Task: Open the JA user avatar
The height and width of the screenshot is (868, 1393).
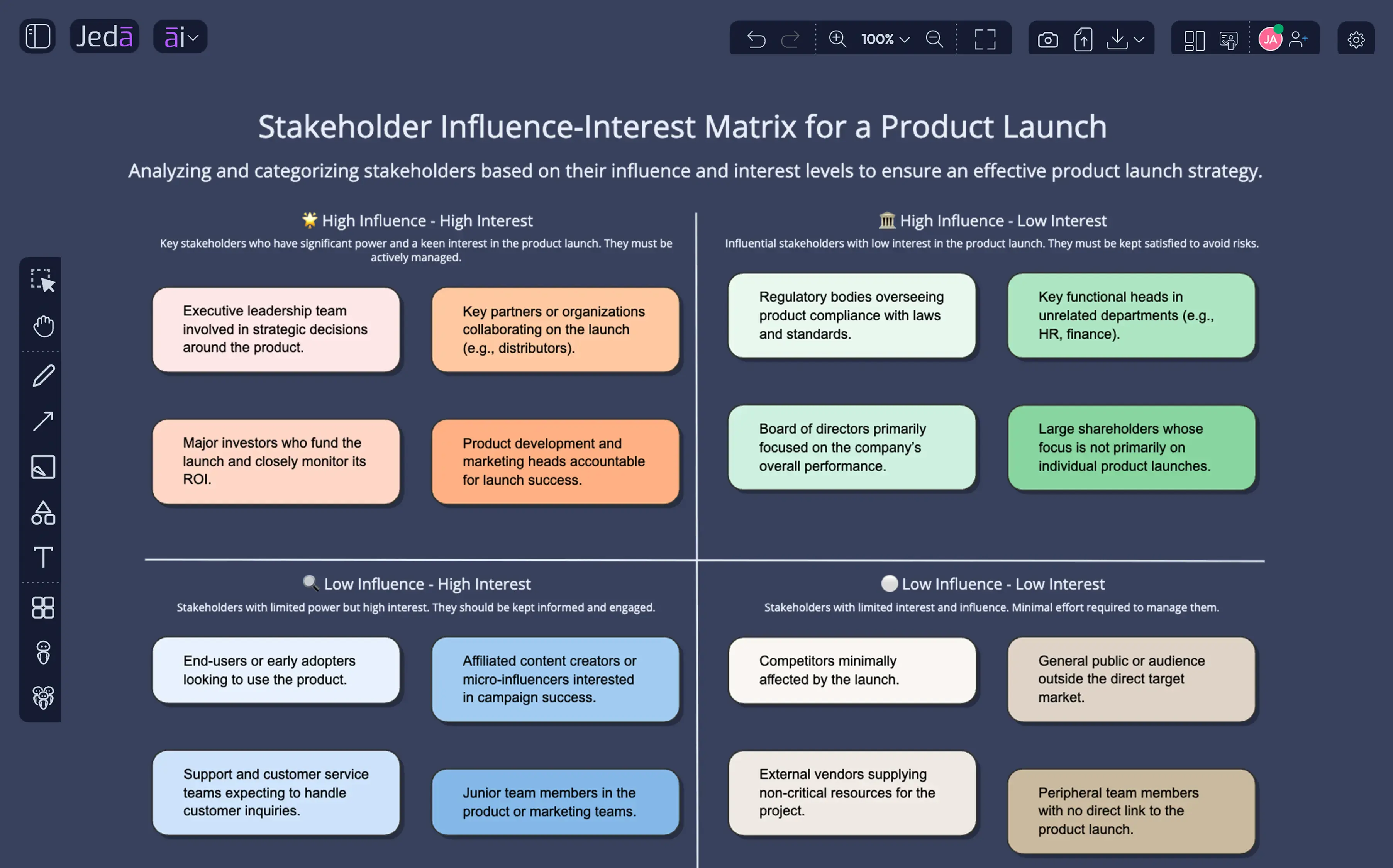Action: pos(1270,39)
